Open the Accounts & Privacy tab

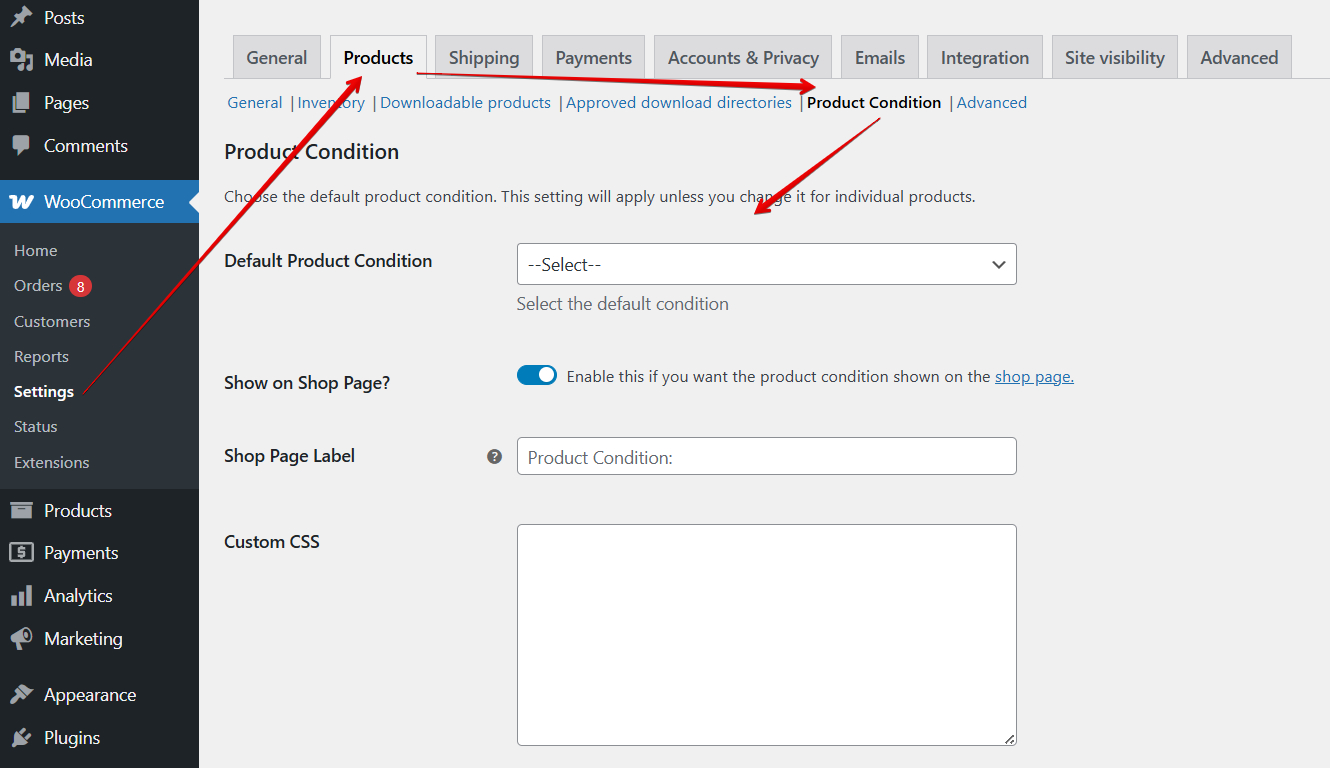pyautogui.click(x=743, y=58)
